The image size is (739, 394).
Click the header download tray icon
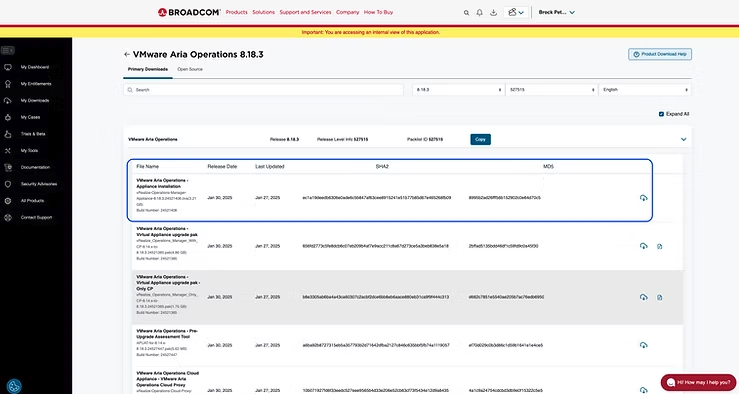493,13
